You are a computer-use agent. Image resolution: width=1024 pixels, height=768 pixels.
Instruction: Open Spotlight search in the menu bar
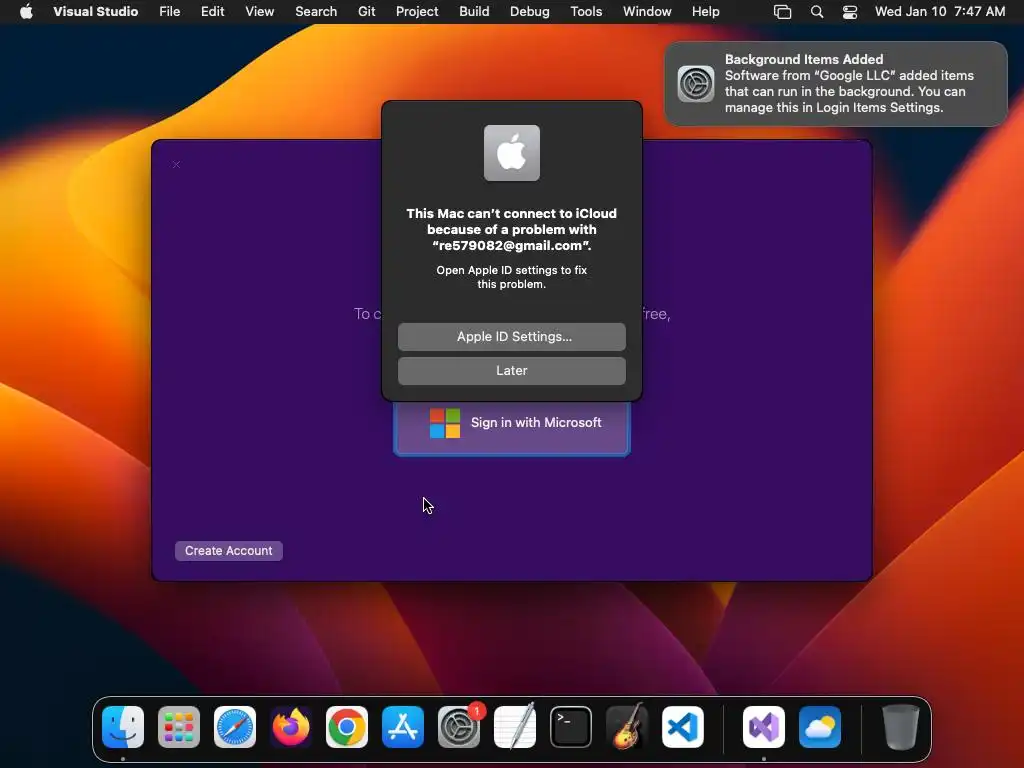coord(817,11)
